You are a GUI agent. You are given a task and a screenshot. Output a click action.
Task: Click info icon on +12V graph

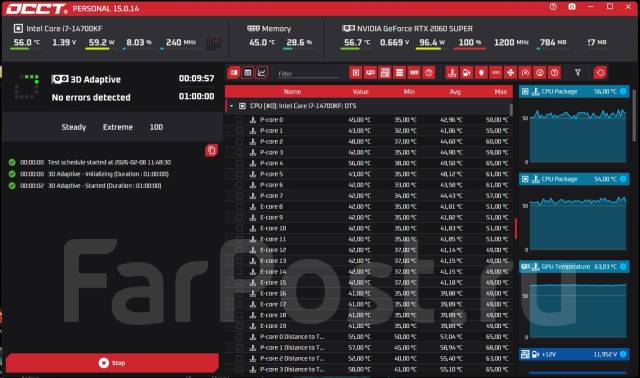pyautogui.click(x=623, y=354)
